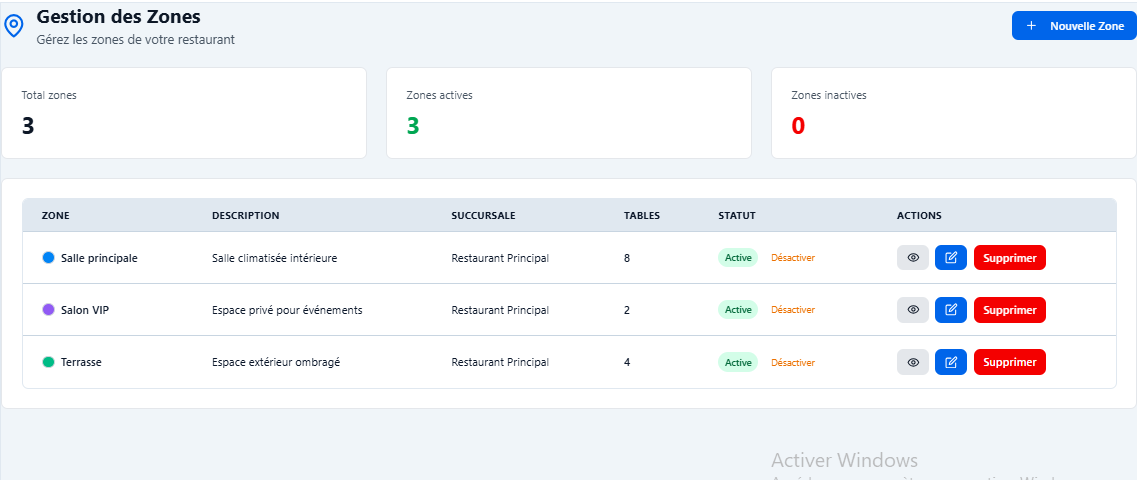Click the purple color dot of Salon VIP
The height and width of the screenshot is (480, 1137).
tap(49, 310)
